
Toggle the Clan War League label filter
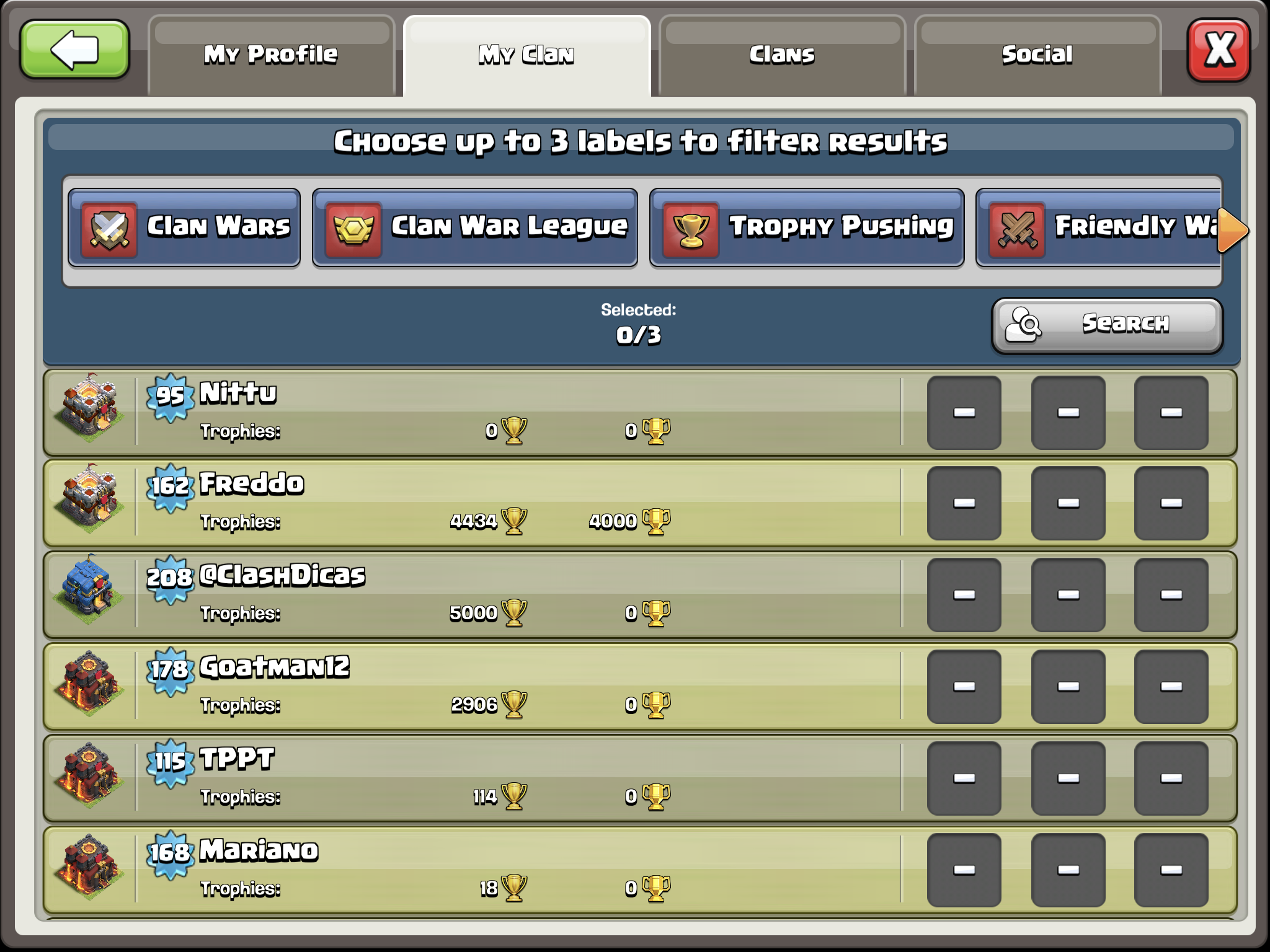(475, 228)
